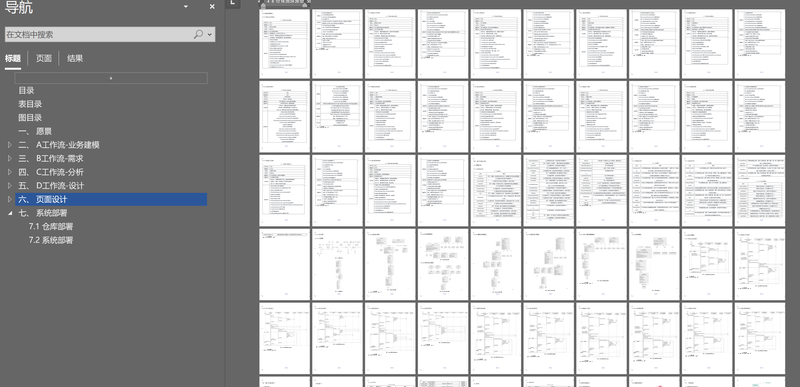Jump to the beginning bar above 目录
The height and width of the screenshot is (387, 800).
tap(111, 78)
